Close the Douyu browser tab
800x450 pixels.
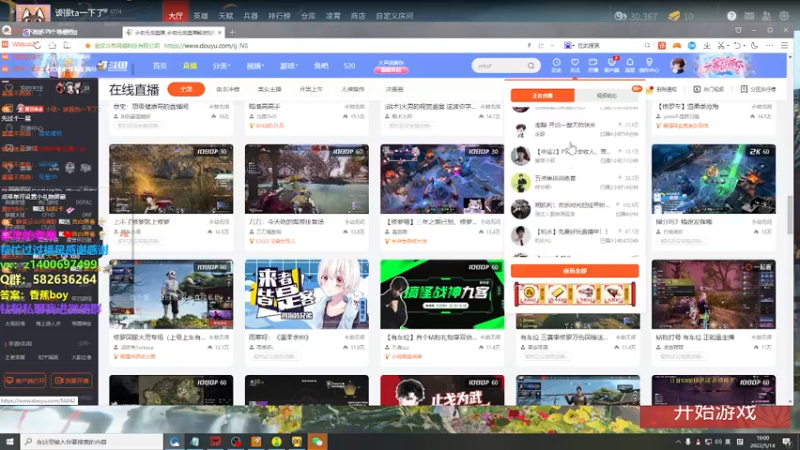(220, 32)
